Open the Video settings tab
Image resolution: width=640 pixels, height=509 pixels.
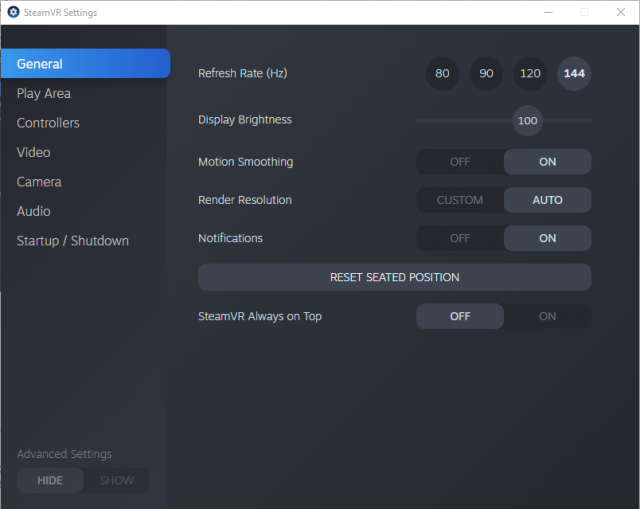(33, 152)
